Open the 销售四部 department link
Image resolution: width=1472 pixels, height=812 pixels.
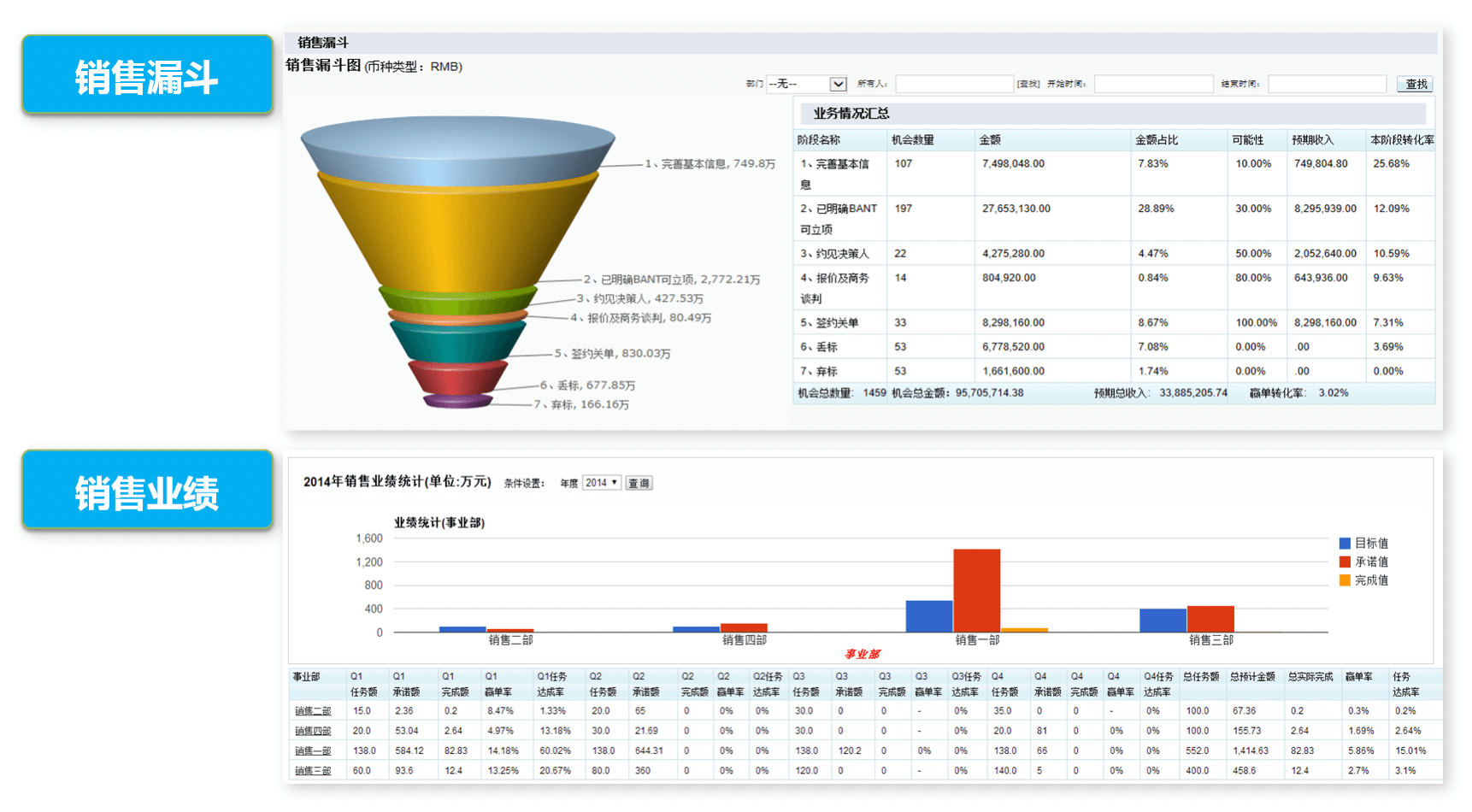[313, 731]
